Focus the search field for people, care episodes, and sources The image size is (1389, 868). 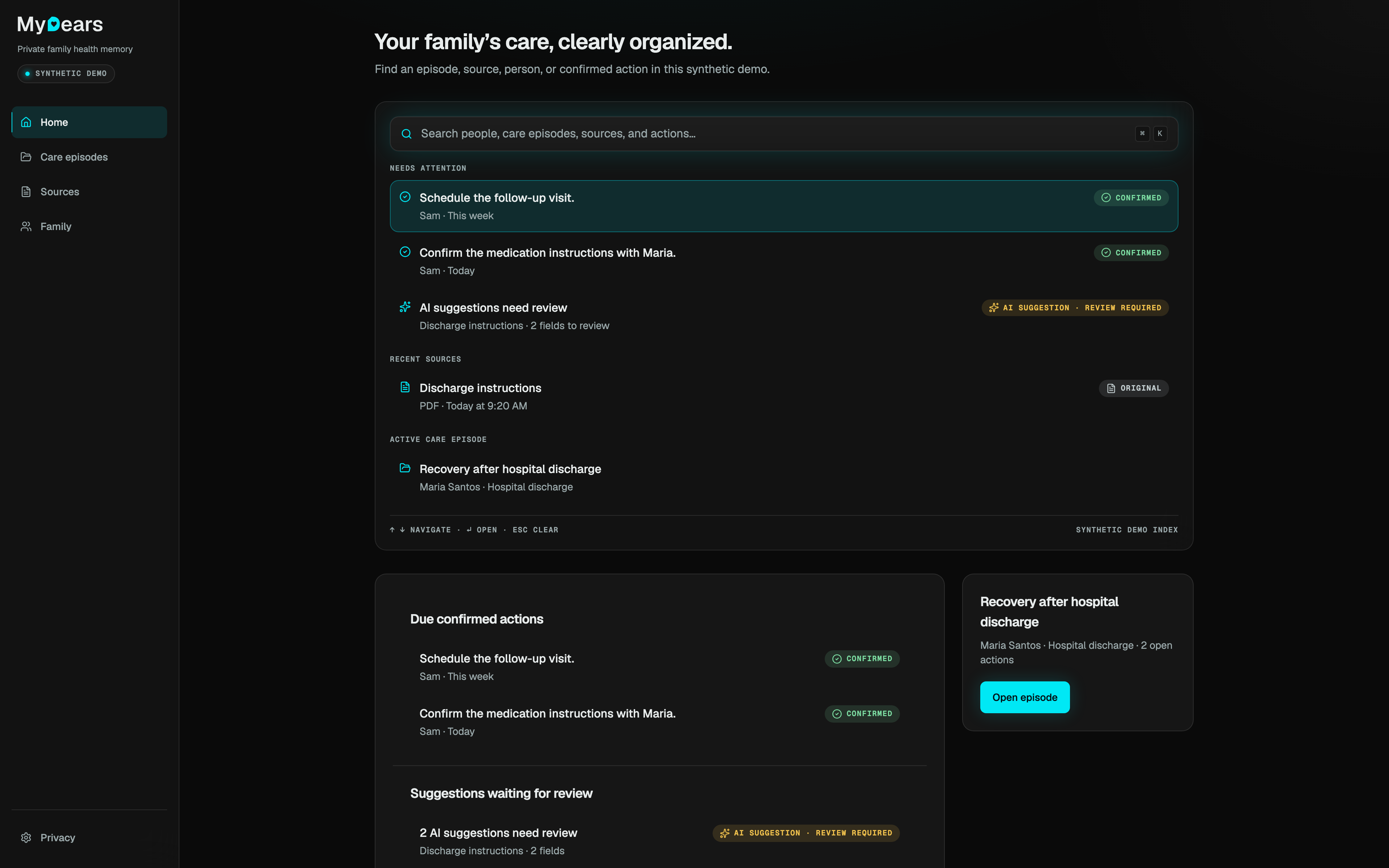point(784,134)
